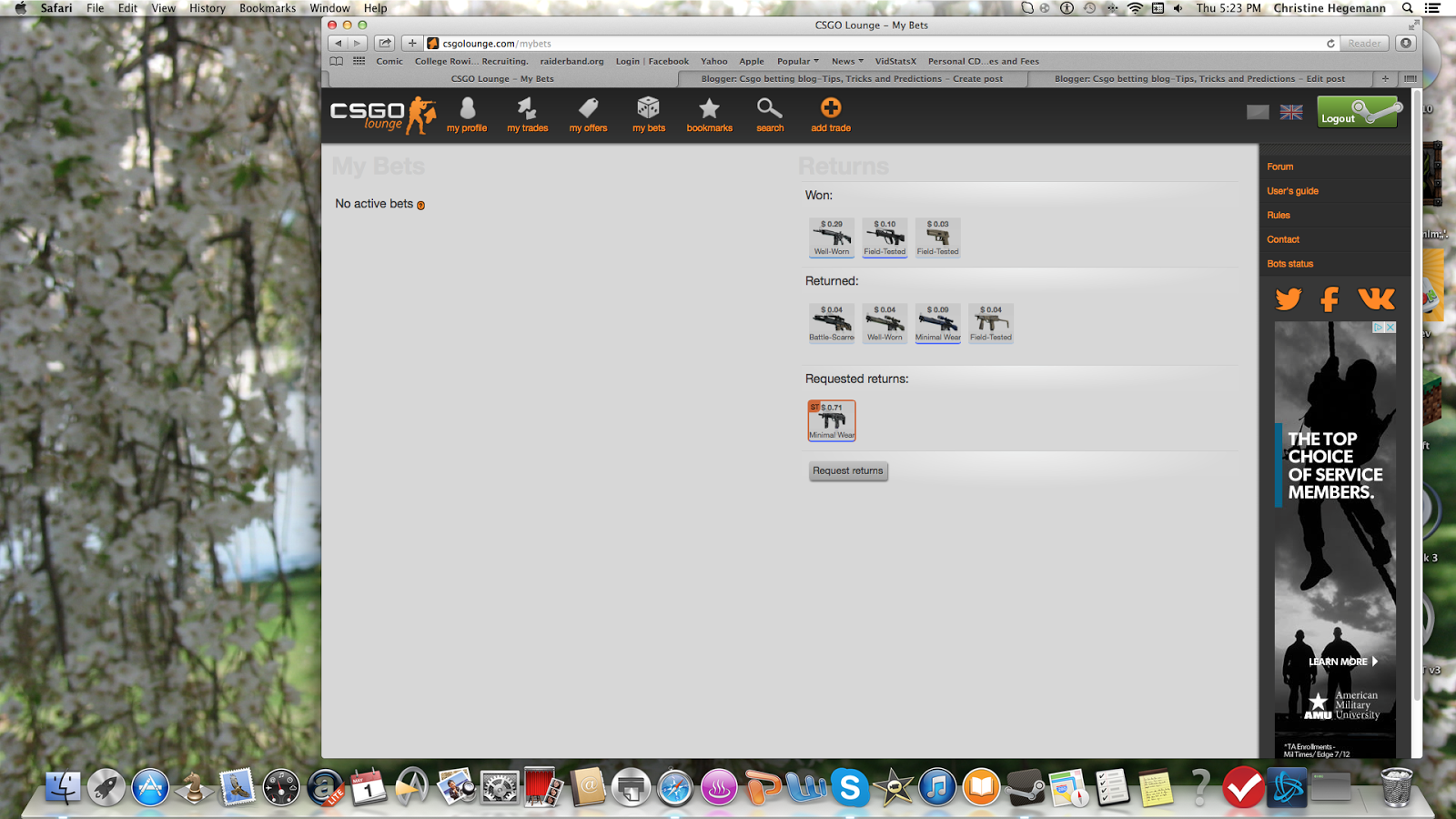This screenshot has width=1456, height=819.
Task: Select the won $0.10 Field-Tested item
Action: point(885,238)
